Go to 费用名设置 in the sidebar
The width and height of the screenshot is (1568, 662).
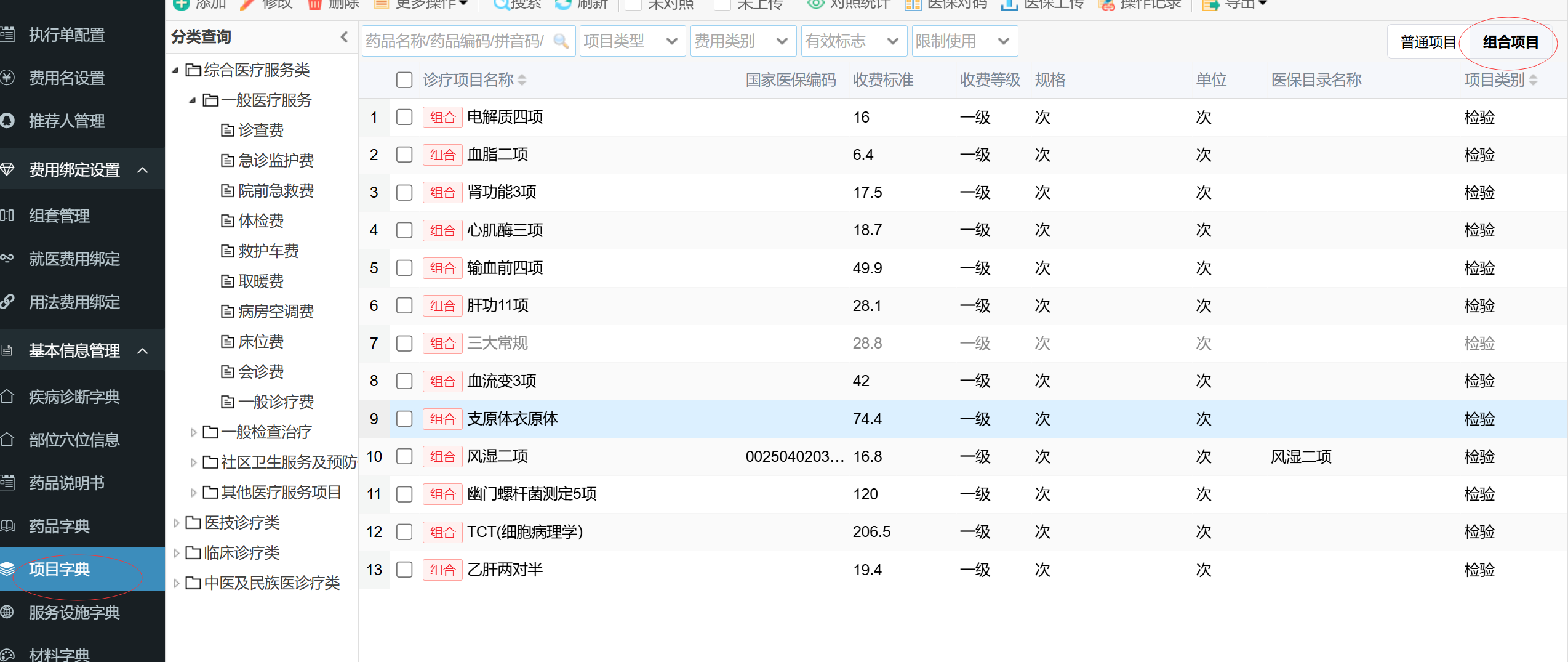click(x=66, y=78)
